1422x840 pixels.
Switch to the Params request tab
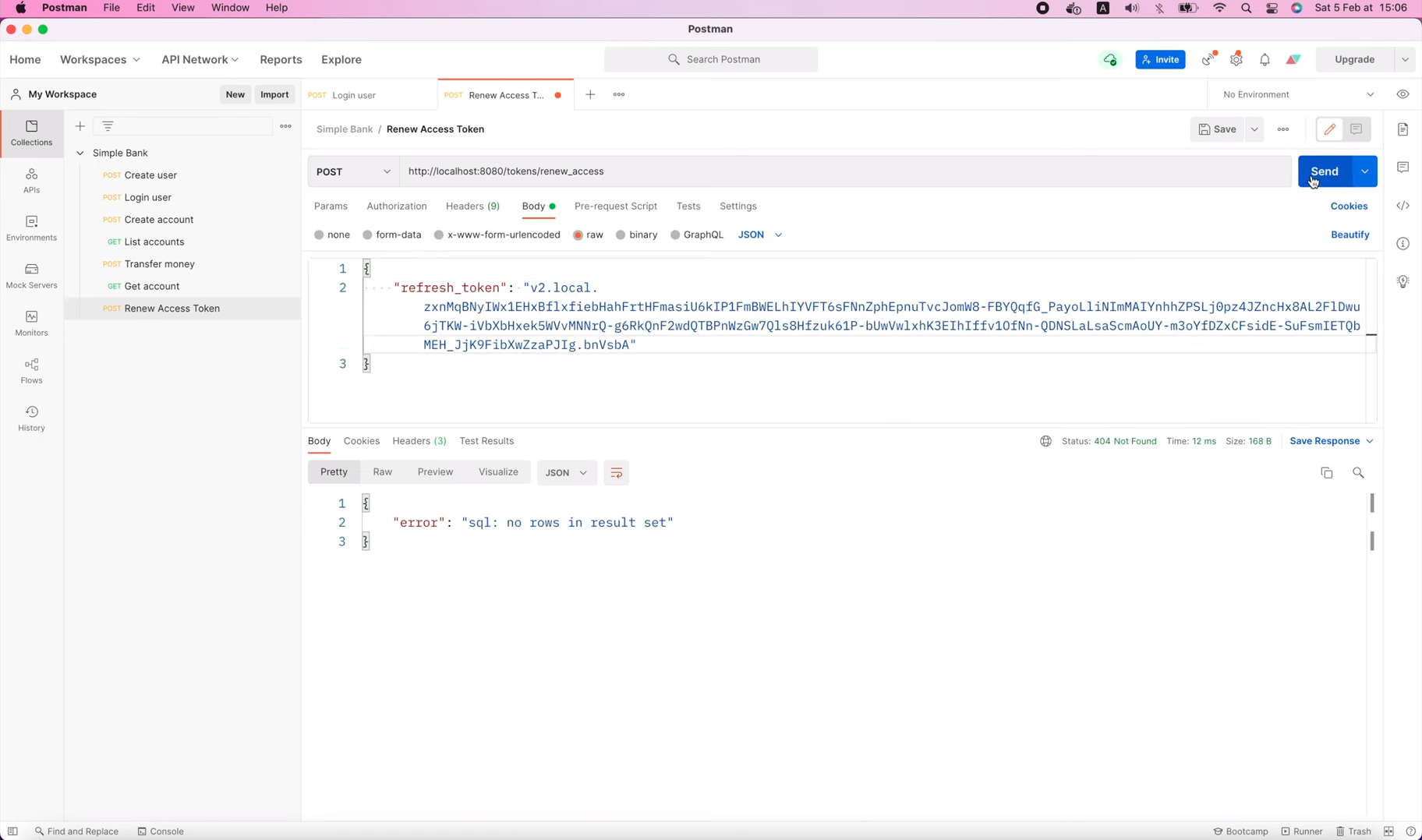pos(331,206)
